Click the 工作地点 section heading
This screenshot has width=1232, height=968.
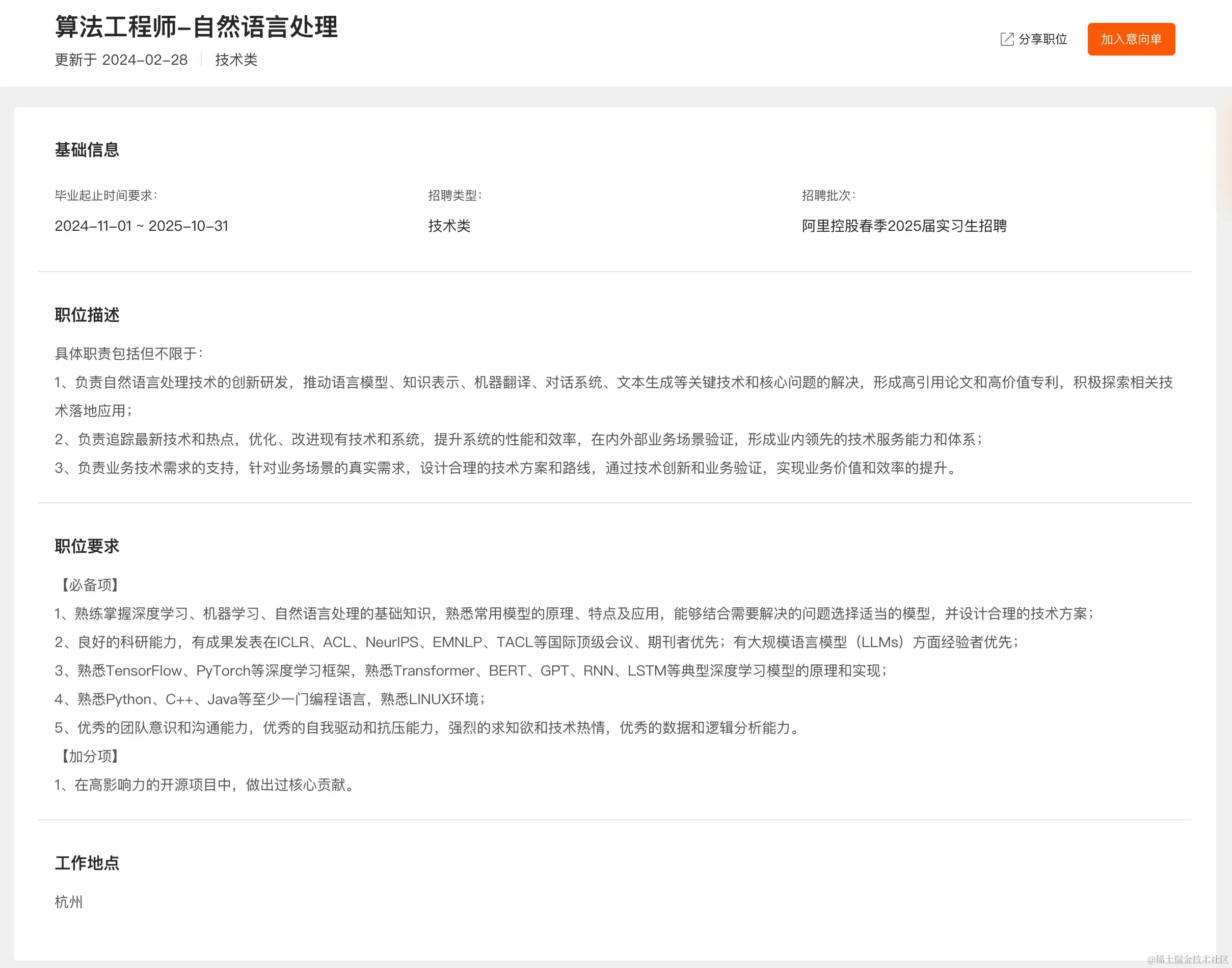point(87,863)
